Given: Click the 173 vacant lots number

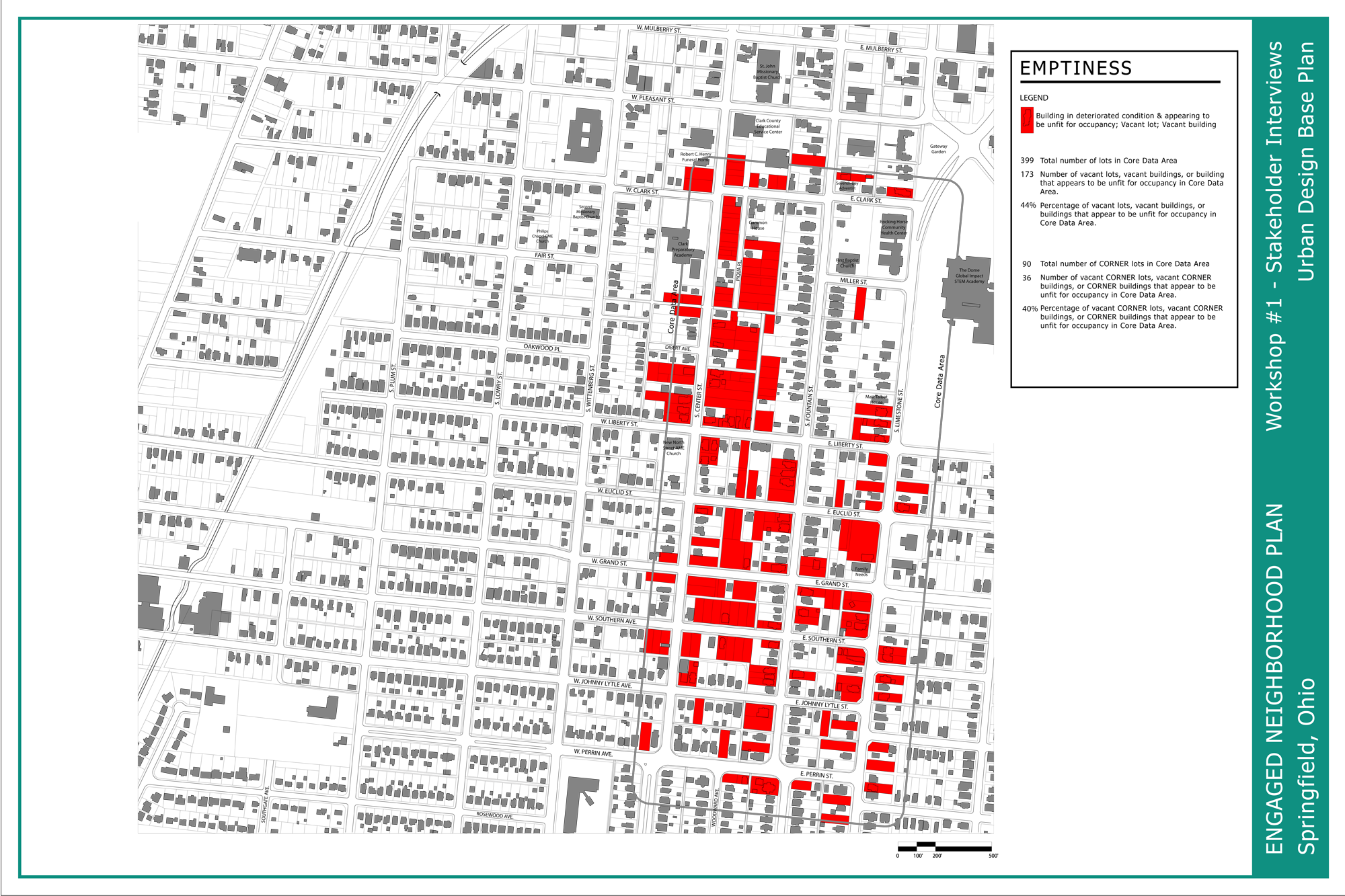Looking at the screenshot, I should [x=1027, y=174].
